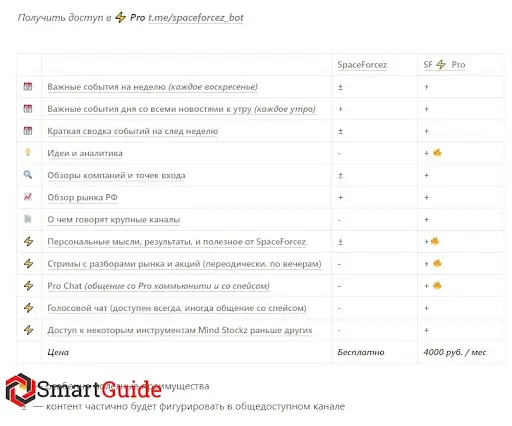
Task: Open the SF Pro column header
Action: tap(444, 65)
